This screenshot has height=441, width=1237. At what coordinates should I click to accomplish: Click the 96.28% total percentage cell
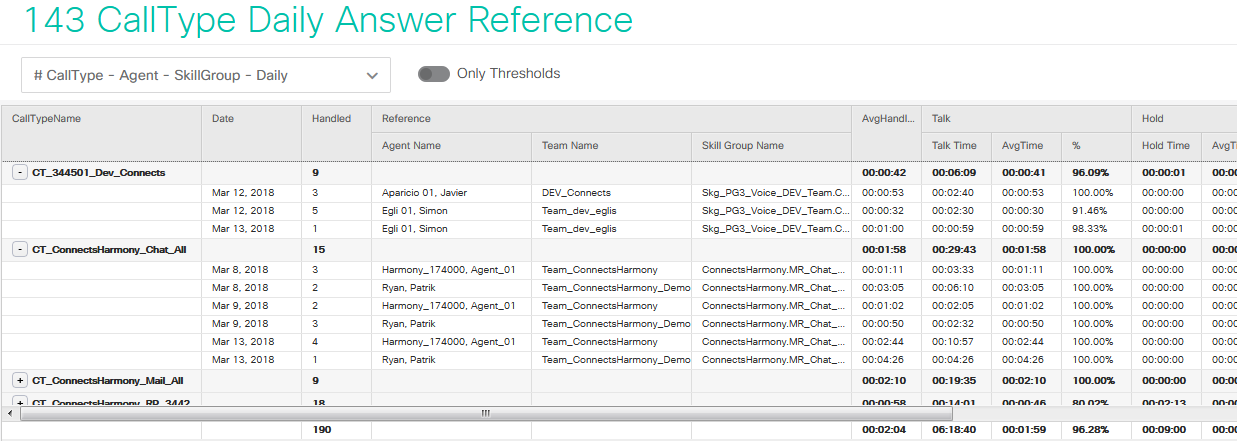[x=1092, y=430]
